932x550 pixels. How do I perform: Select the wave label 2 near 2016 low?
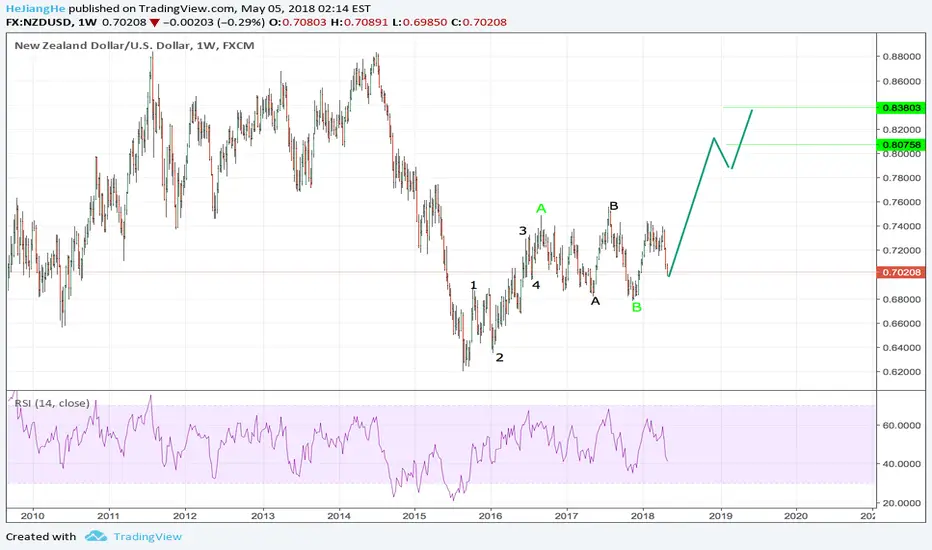[x=499, y=357]
